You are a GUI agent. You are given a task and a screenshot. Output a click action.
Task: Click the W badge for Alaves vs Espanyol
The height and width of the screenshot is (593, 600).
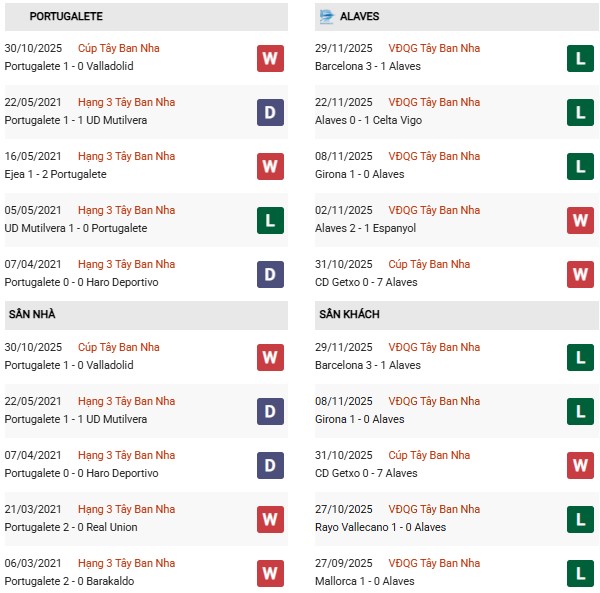580,220
